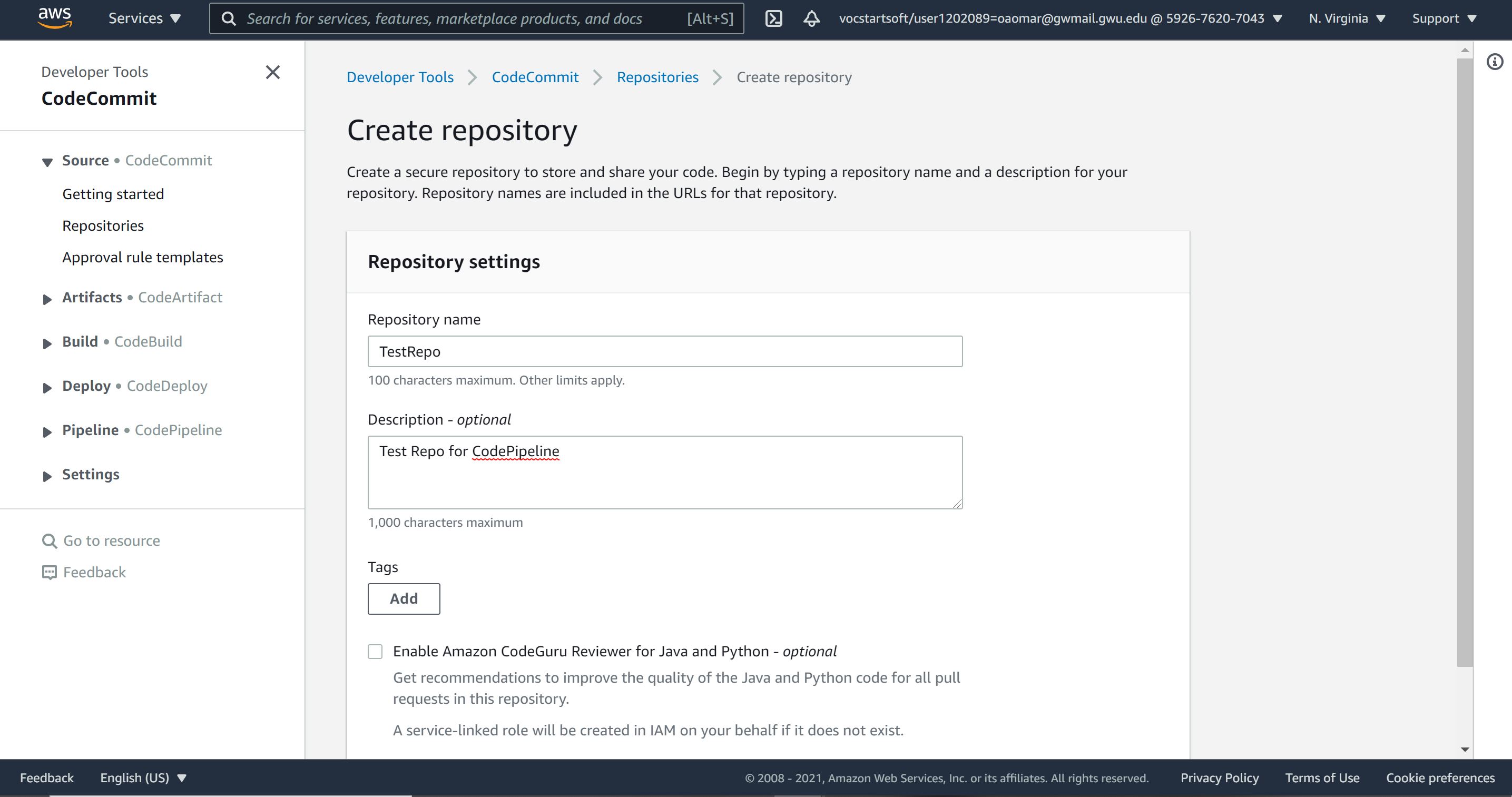
Task: Open the Services dropdown menu
Action: point(144,19)
